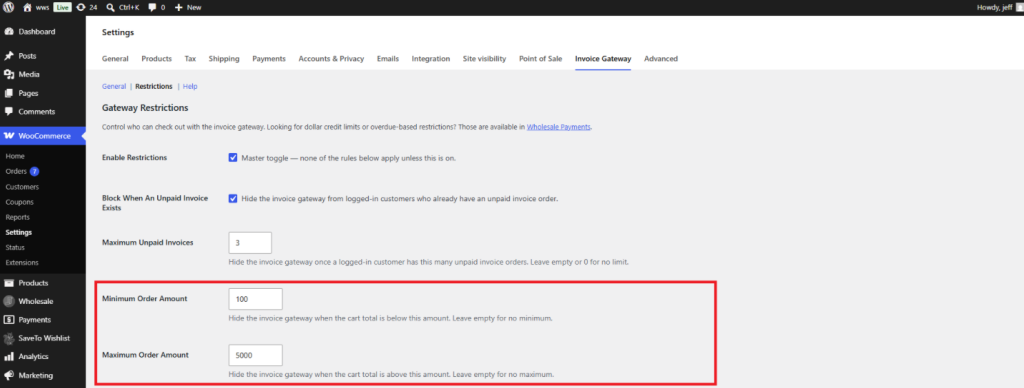Click the Products box icon

coord(9,283)
